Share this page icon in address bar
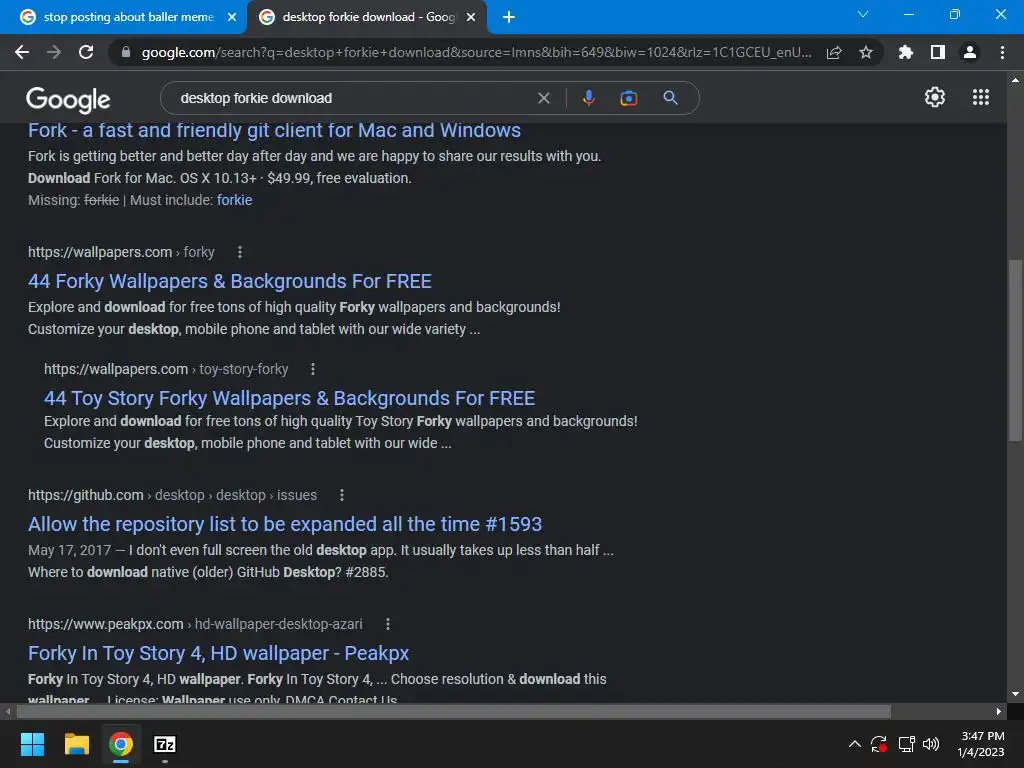The width and height of the screenshot is (1024, 768). (834, 52)
